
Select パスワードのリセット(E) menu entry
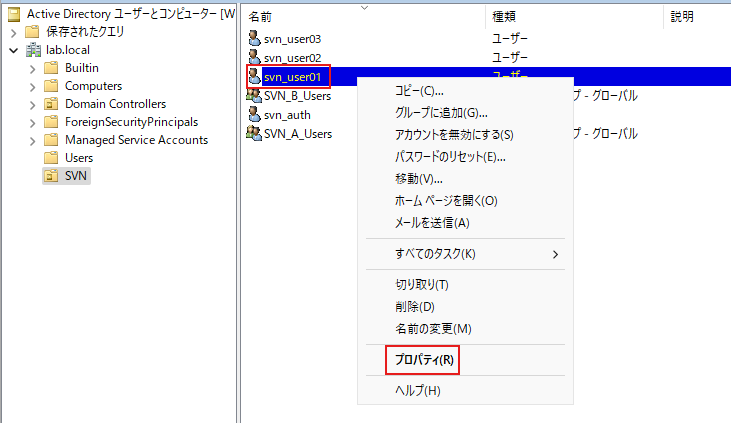tap(450, 157)
